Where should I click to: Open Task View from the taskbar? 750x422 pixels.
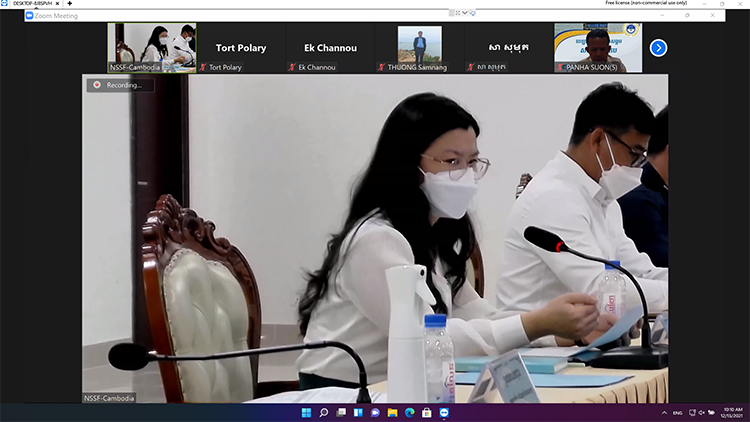pos(341,412)
